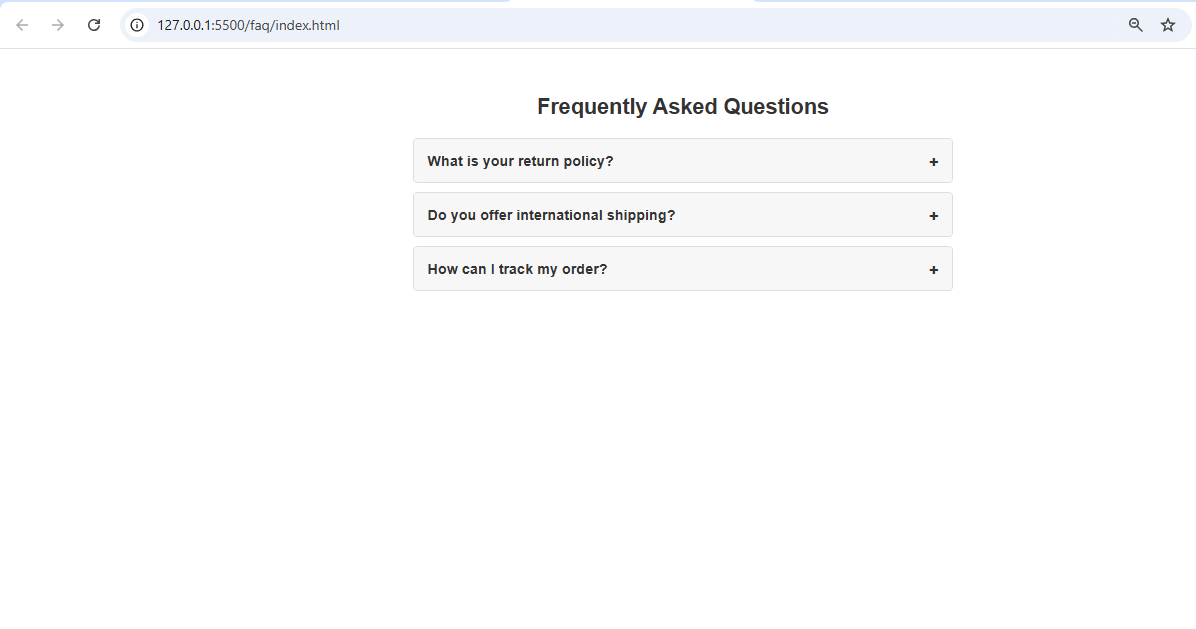Click the word "Questions" in the heading
This screenshot has height=629, width=1196.
776,107
